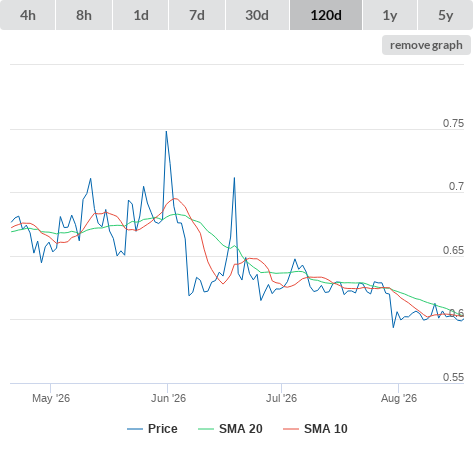The height and width of the screenshot is (455, 474).
Task: Click the Aug '26 axis label
Action: (x=399, y=398)
